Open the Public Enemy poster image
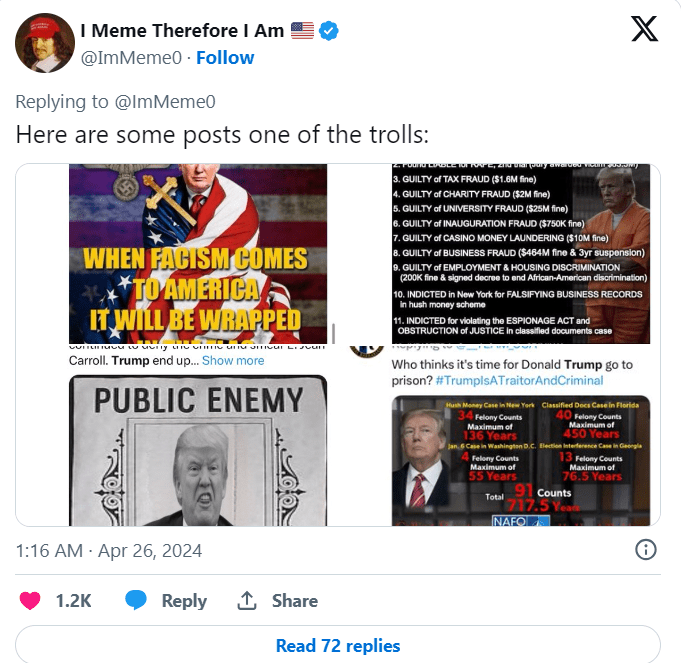 [x=198, y=451]
